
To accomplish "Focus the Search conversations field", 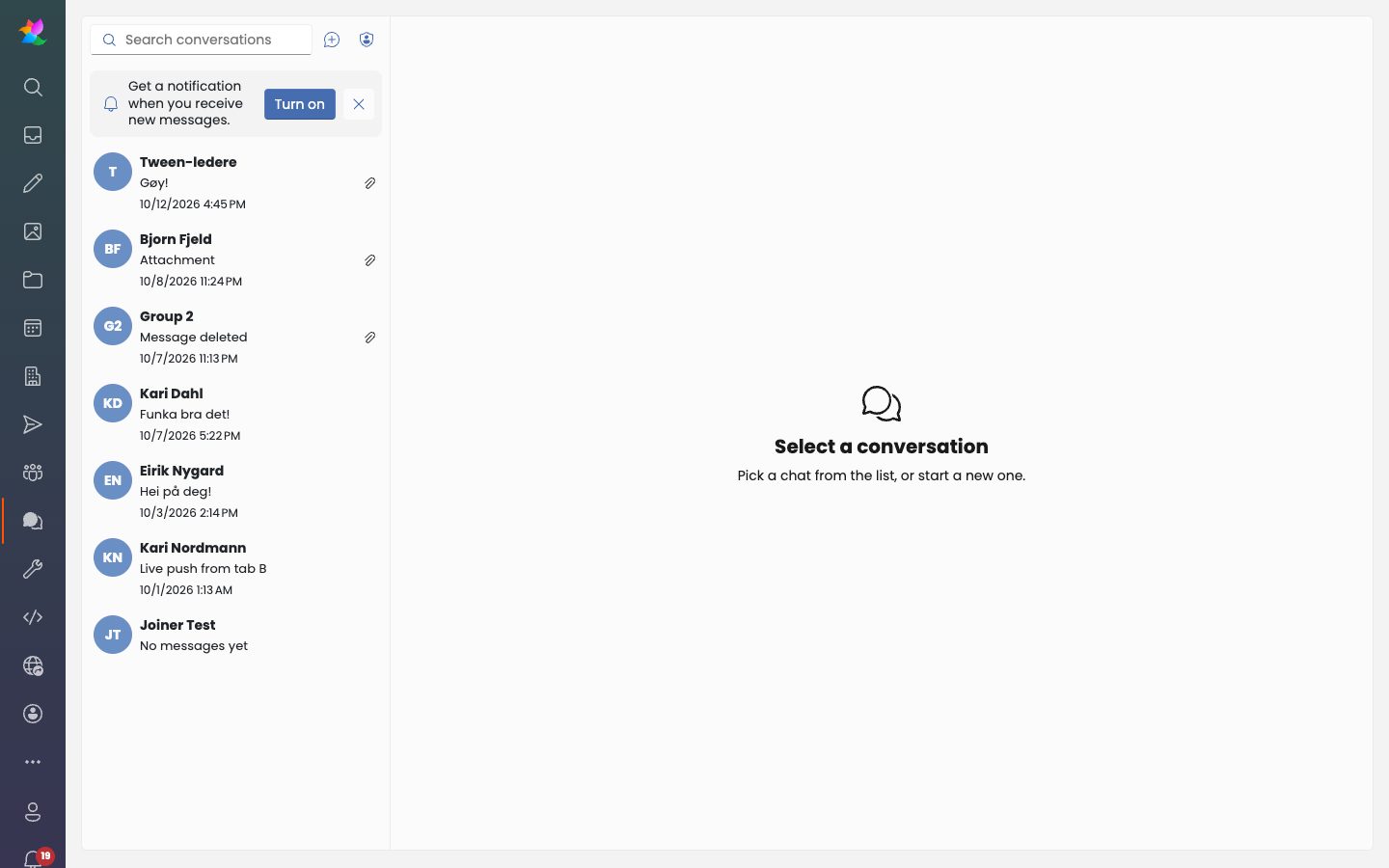I will tap(202, 40).
